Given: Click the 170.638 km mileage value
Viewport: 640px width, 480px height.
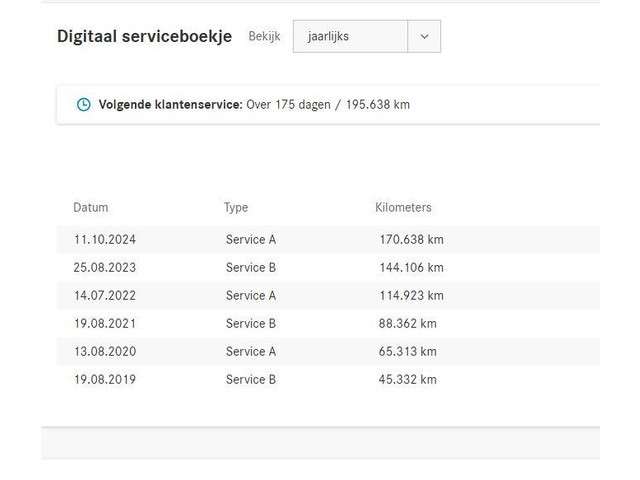Looking at the screenshot, I should click(x=411, y=240).
